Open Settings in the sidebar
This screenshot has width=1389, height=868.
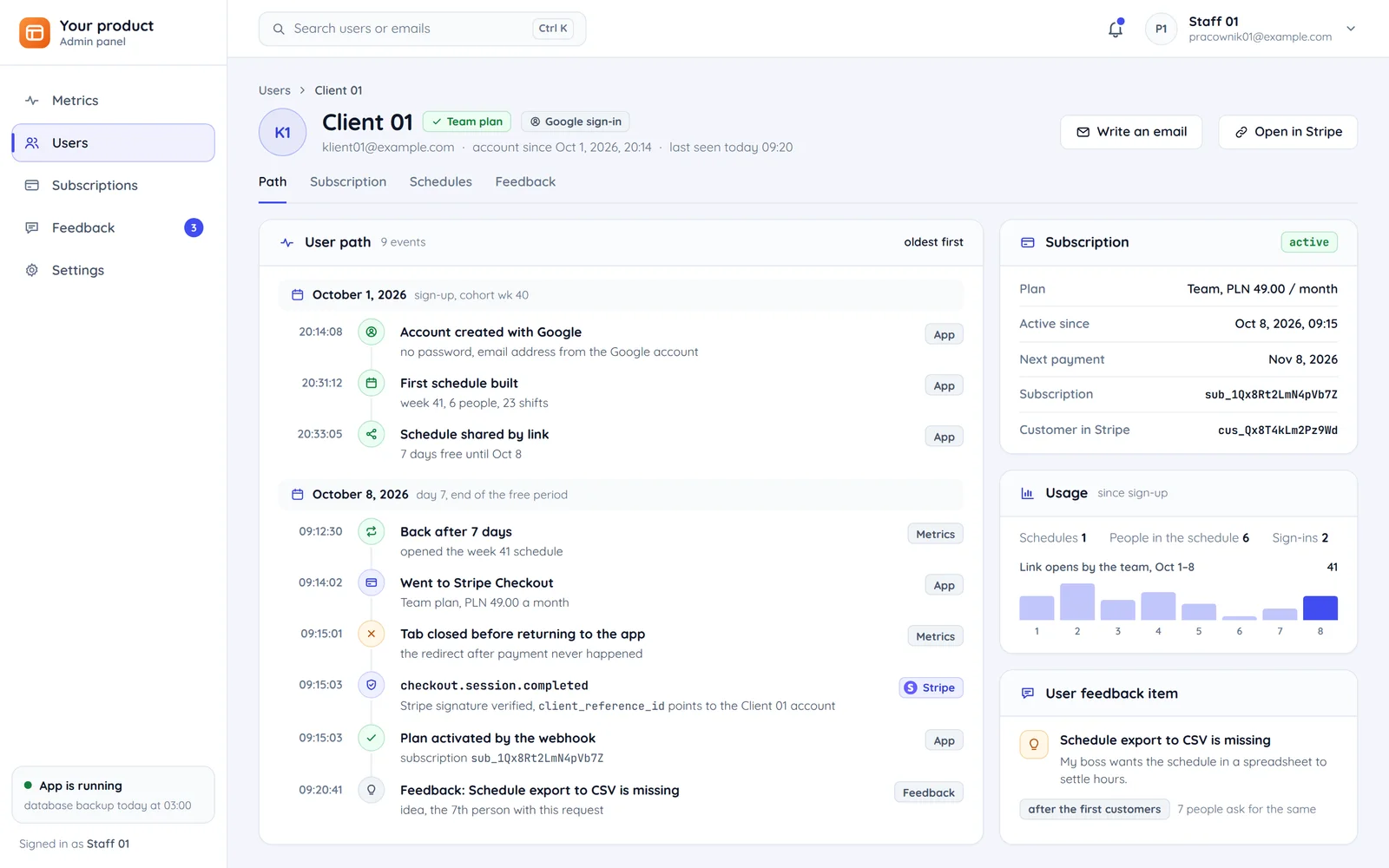pos(113,271)
